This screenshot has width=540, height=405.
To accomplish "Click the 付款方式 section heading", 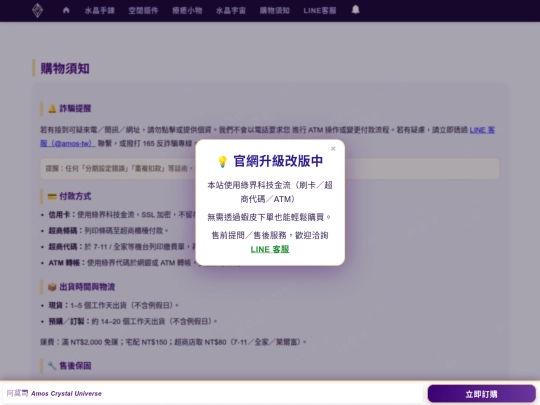I will tap(75, 196).
